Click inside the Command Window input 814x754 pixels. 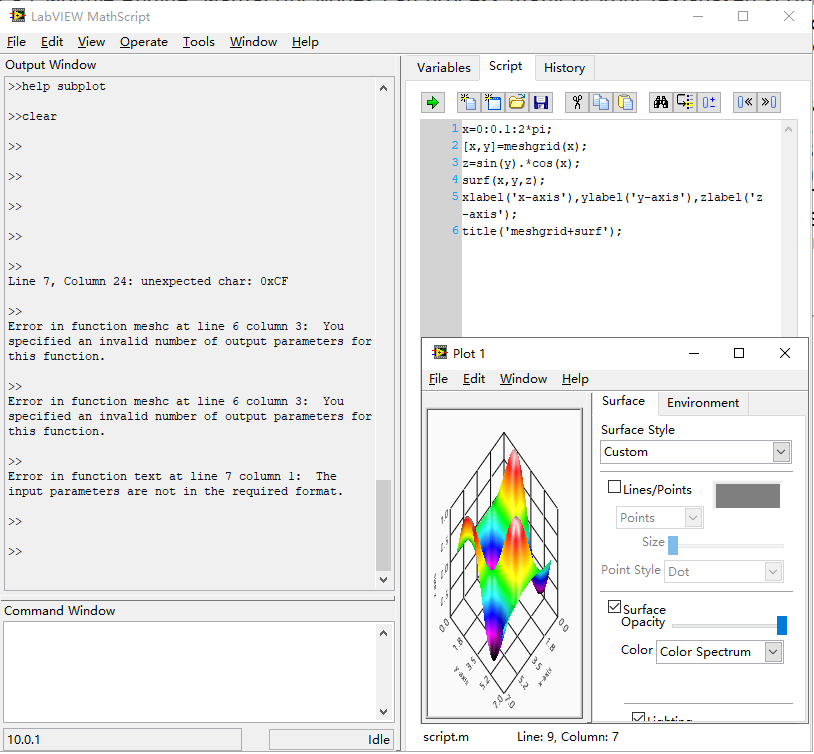point(189,672)
